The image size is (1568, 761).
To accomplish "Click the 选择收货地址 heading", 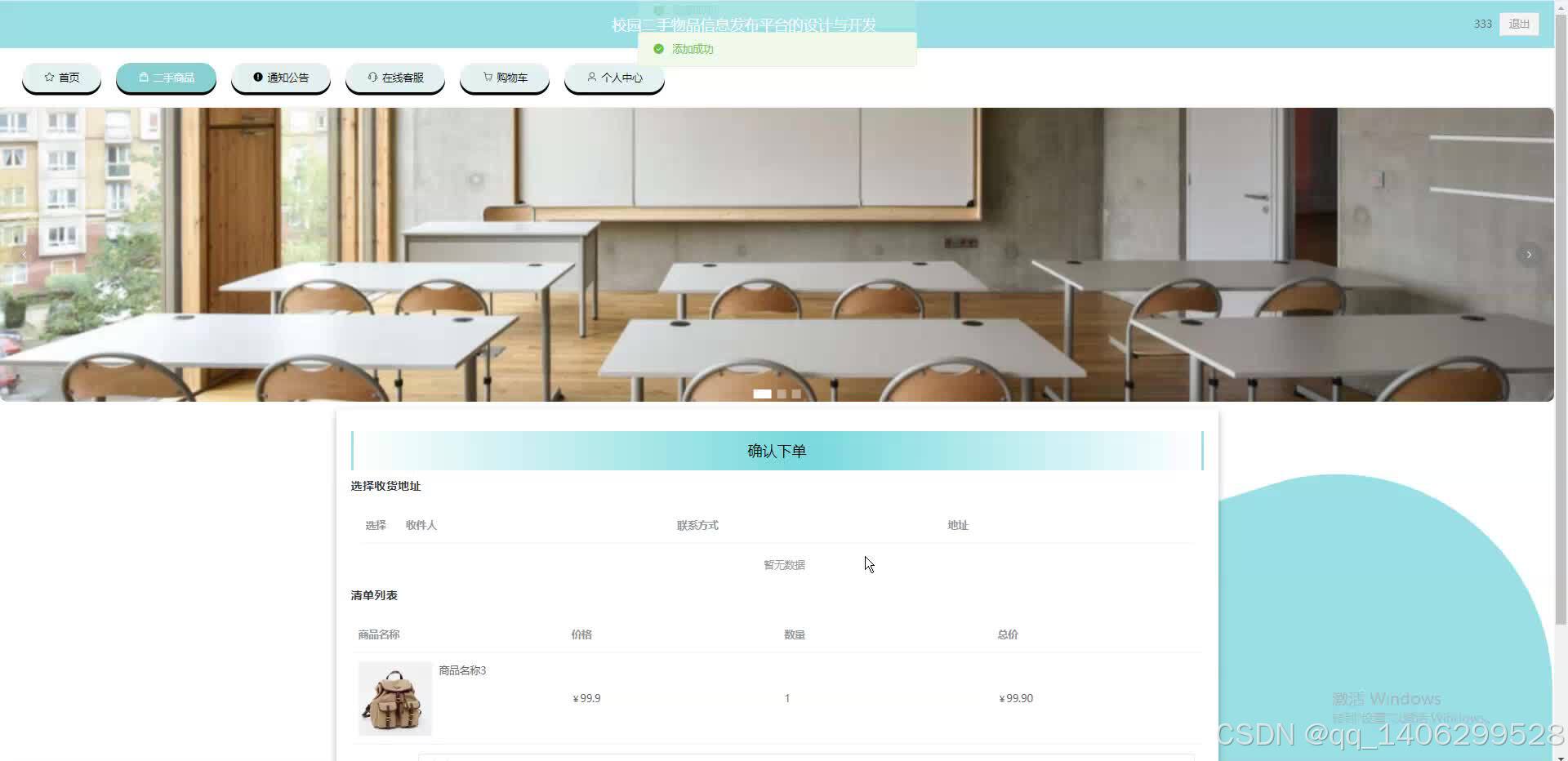I will (385, 486).
